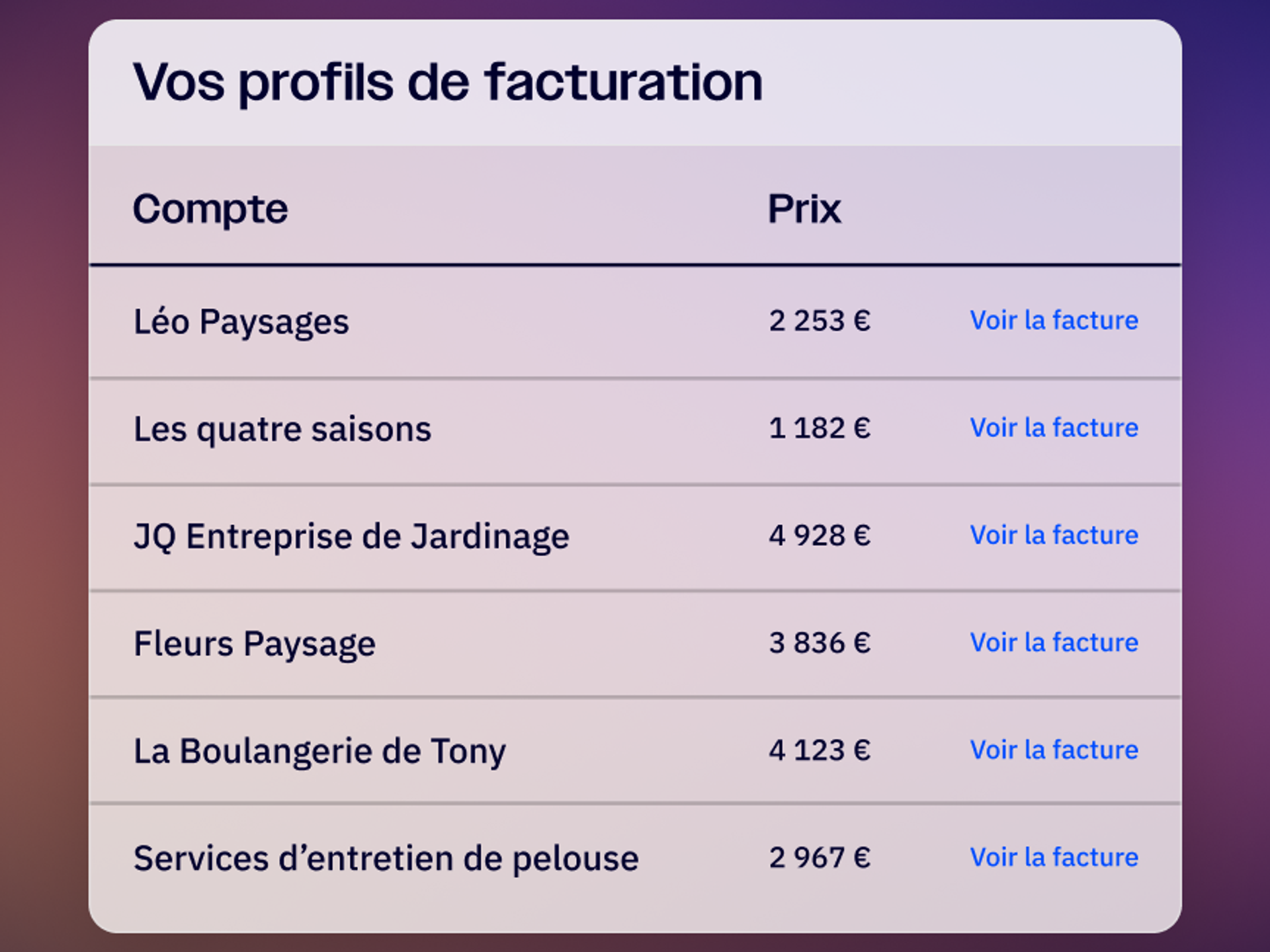Open the invoice link for Léo Paysages

coord(1054,321)
